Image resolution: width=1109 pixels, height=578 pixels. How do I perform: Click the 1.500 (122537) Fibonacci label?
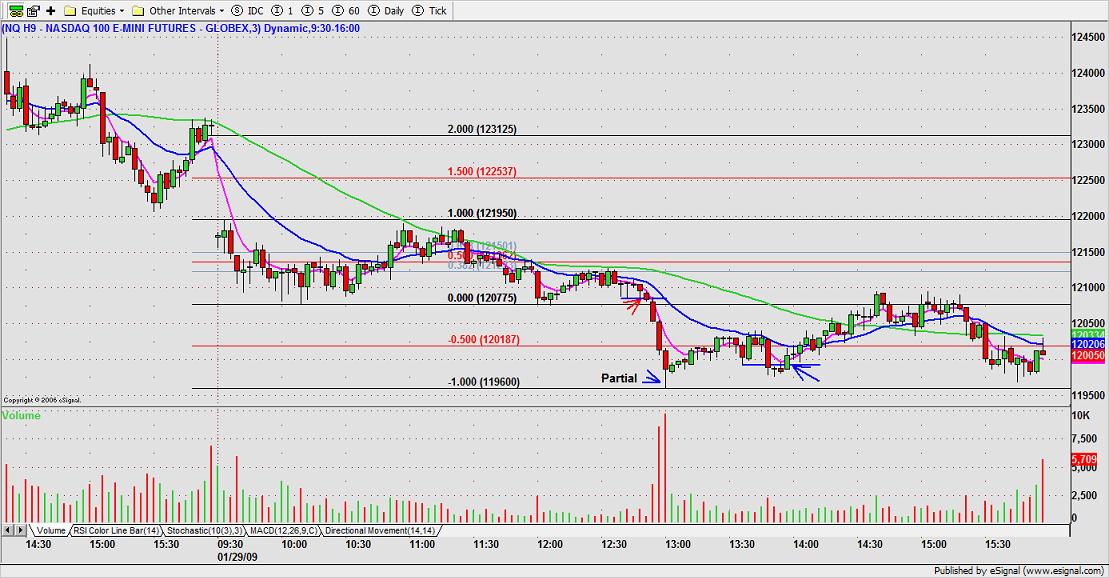pos(482,171)
